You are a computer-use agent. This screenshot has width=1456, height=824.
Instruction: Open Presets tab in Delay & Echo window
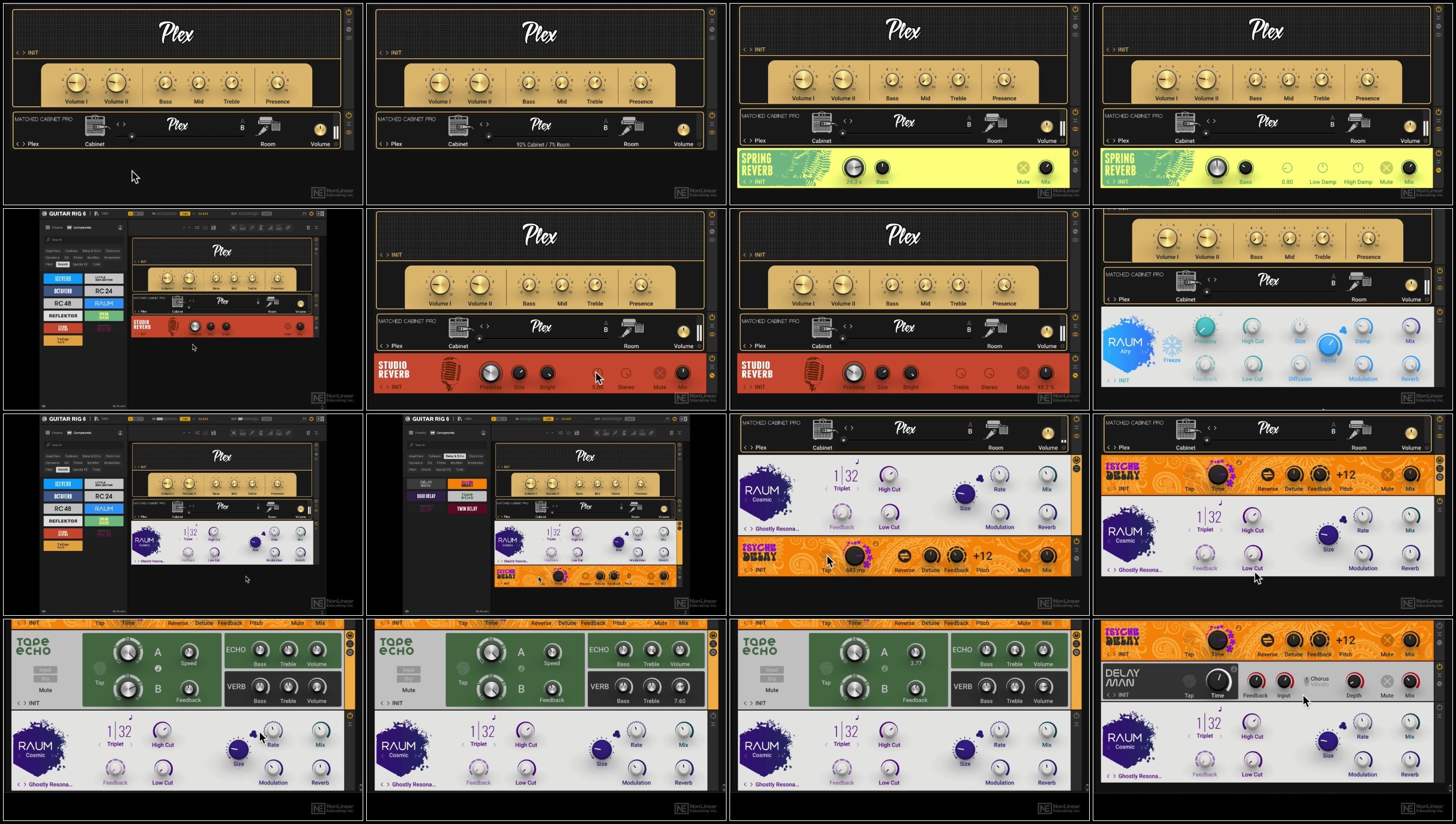(x=416, y=433)
